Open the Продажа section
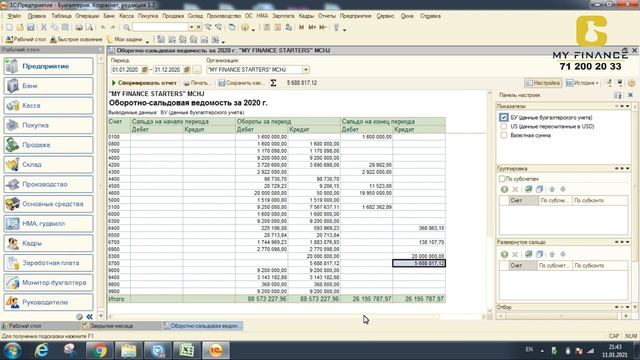640x360 pixels. click(x=49, y=145)
